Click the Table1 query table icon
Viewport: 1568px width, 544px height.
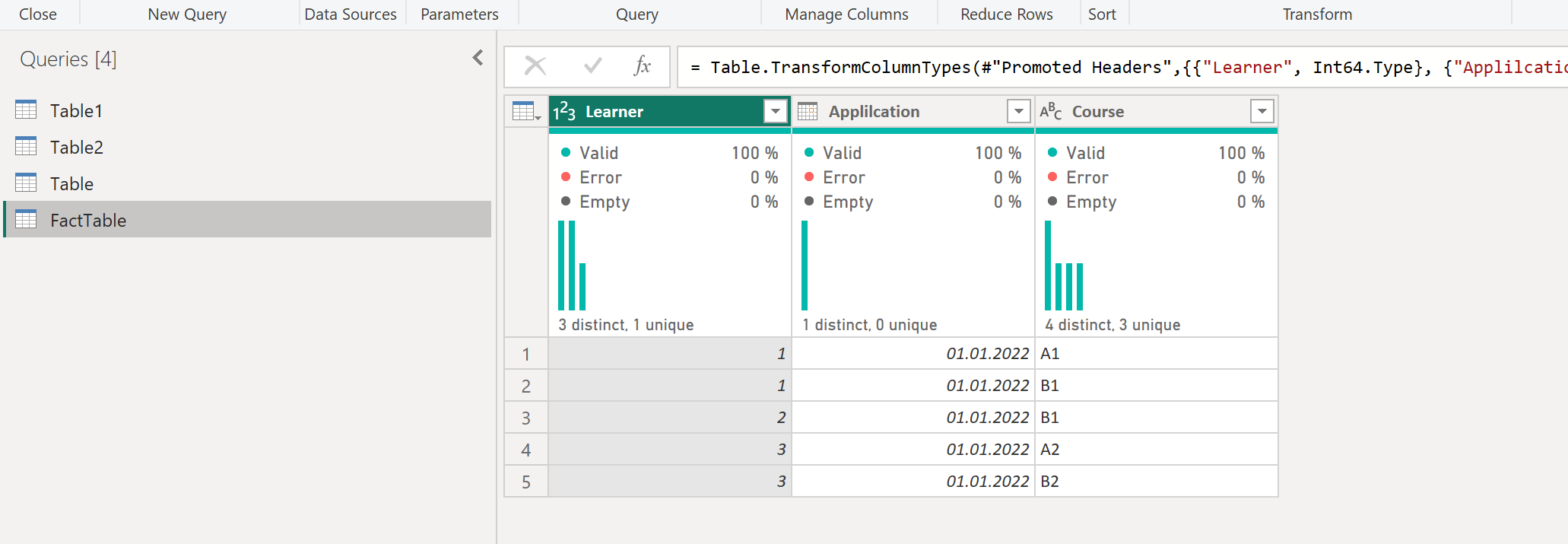[x=26, y=110]
